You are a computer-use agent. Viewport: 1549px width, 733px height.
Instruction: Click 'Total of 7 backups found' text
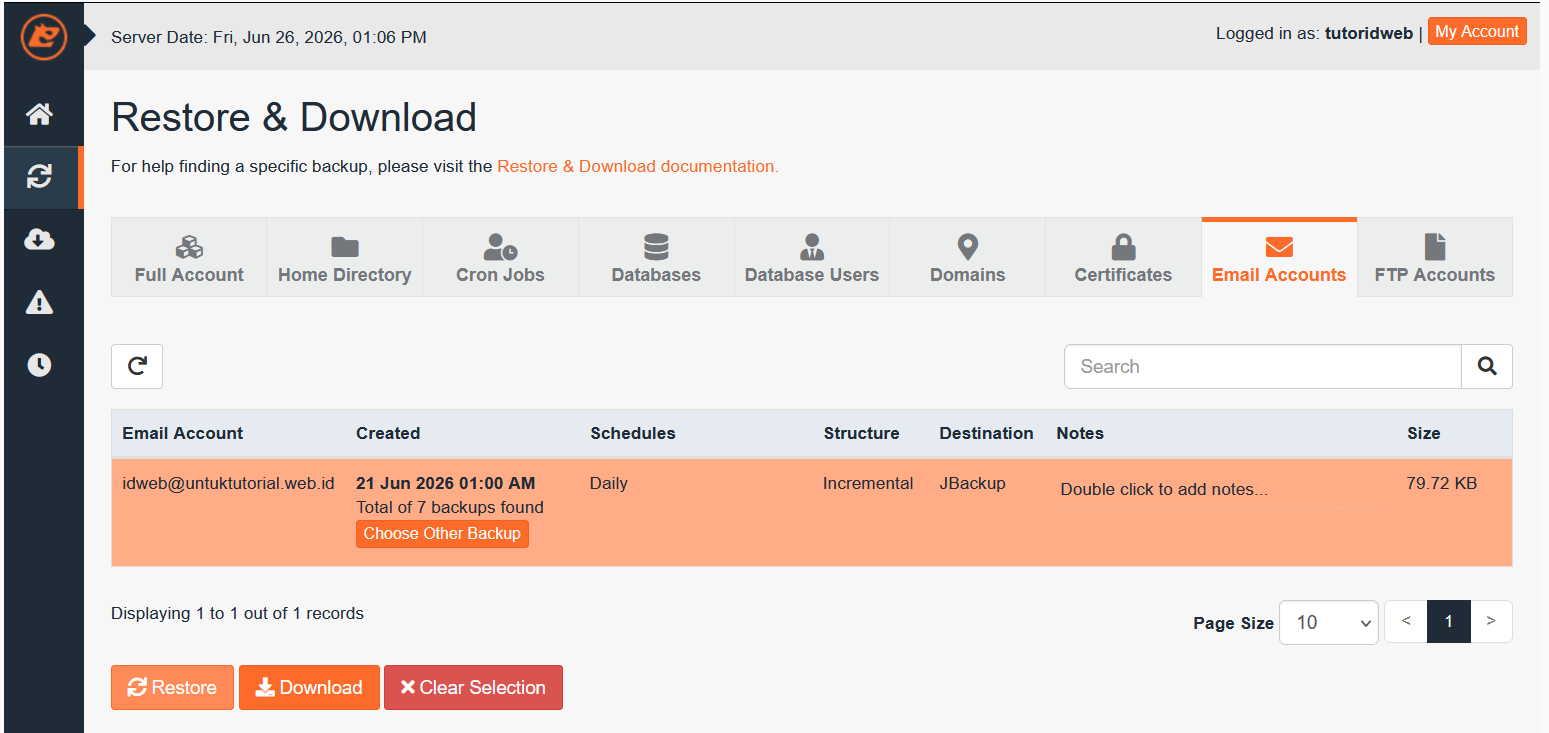450,507
